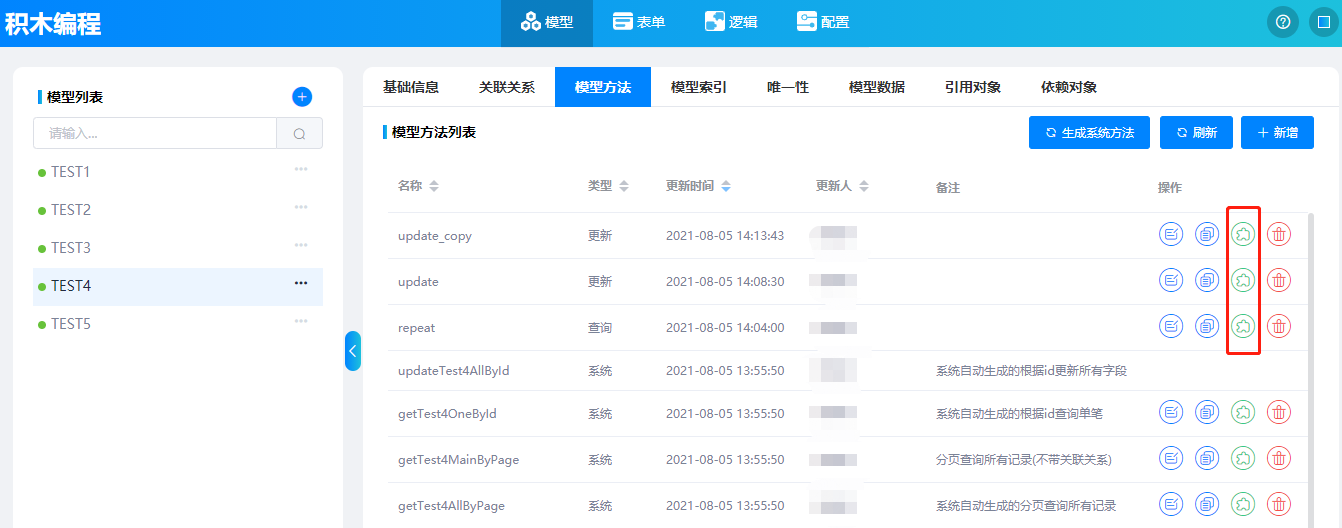The image size is (1342, 528).
Task: Delete the update_copy method
Action: (x=1279, y=234)
